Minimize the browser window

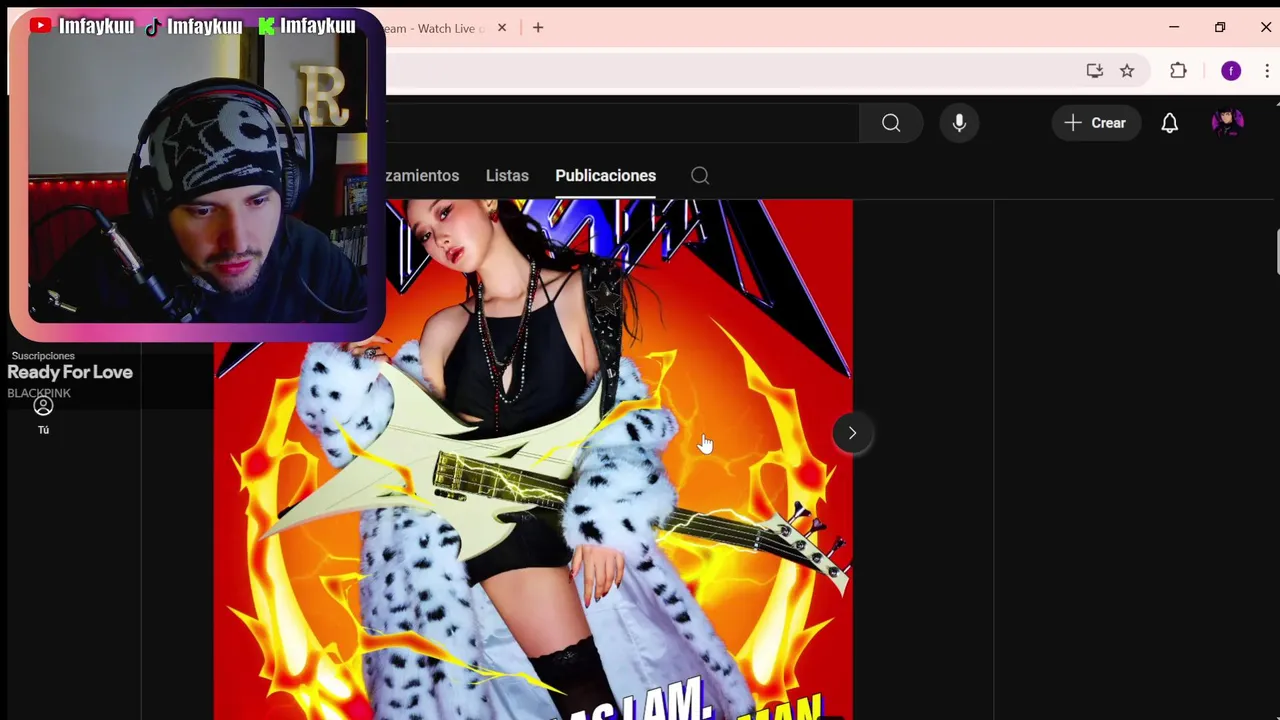pos(1174,27)
